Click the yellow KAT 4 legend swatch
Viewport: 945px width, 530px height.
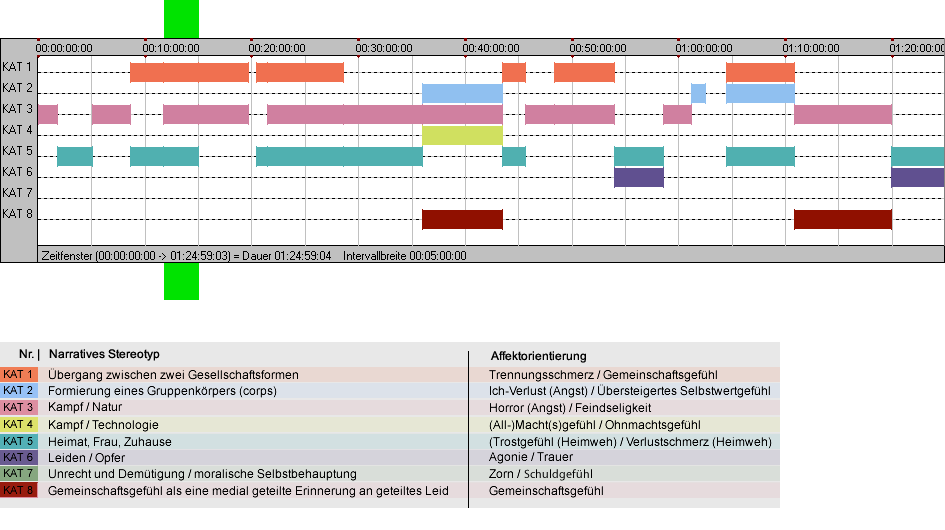(19, 424)
